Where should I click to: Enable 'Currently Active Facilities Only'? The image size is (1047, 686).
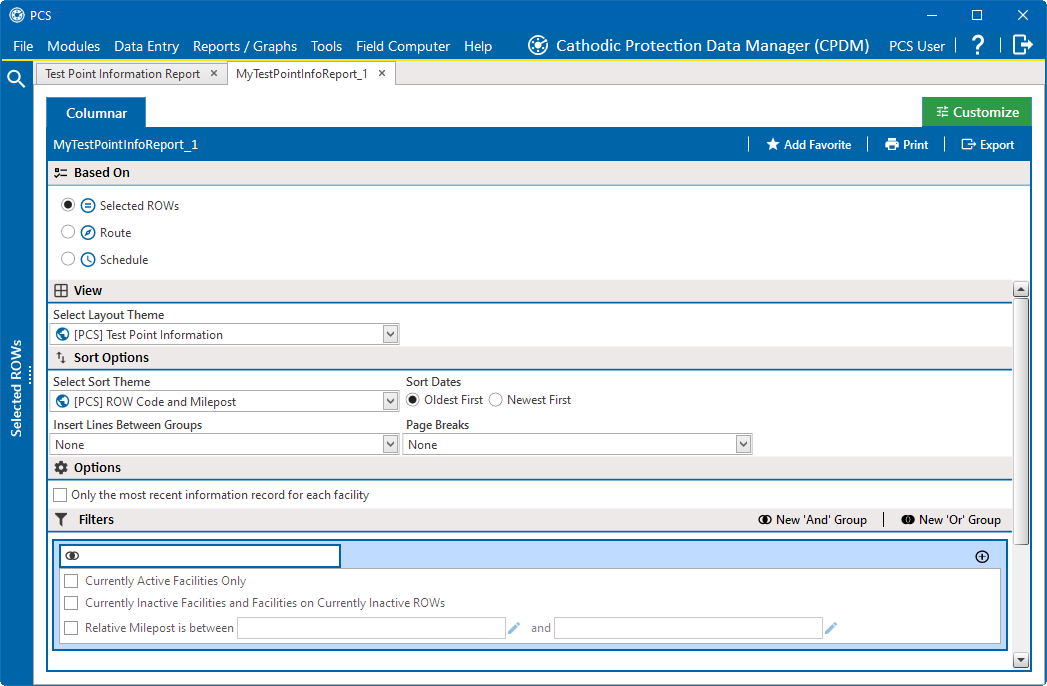[x=71, y=580]
